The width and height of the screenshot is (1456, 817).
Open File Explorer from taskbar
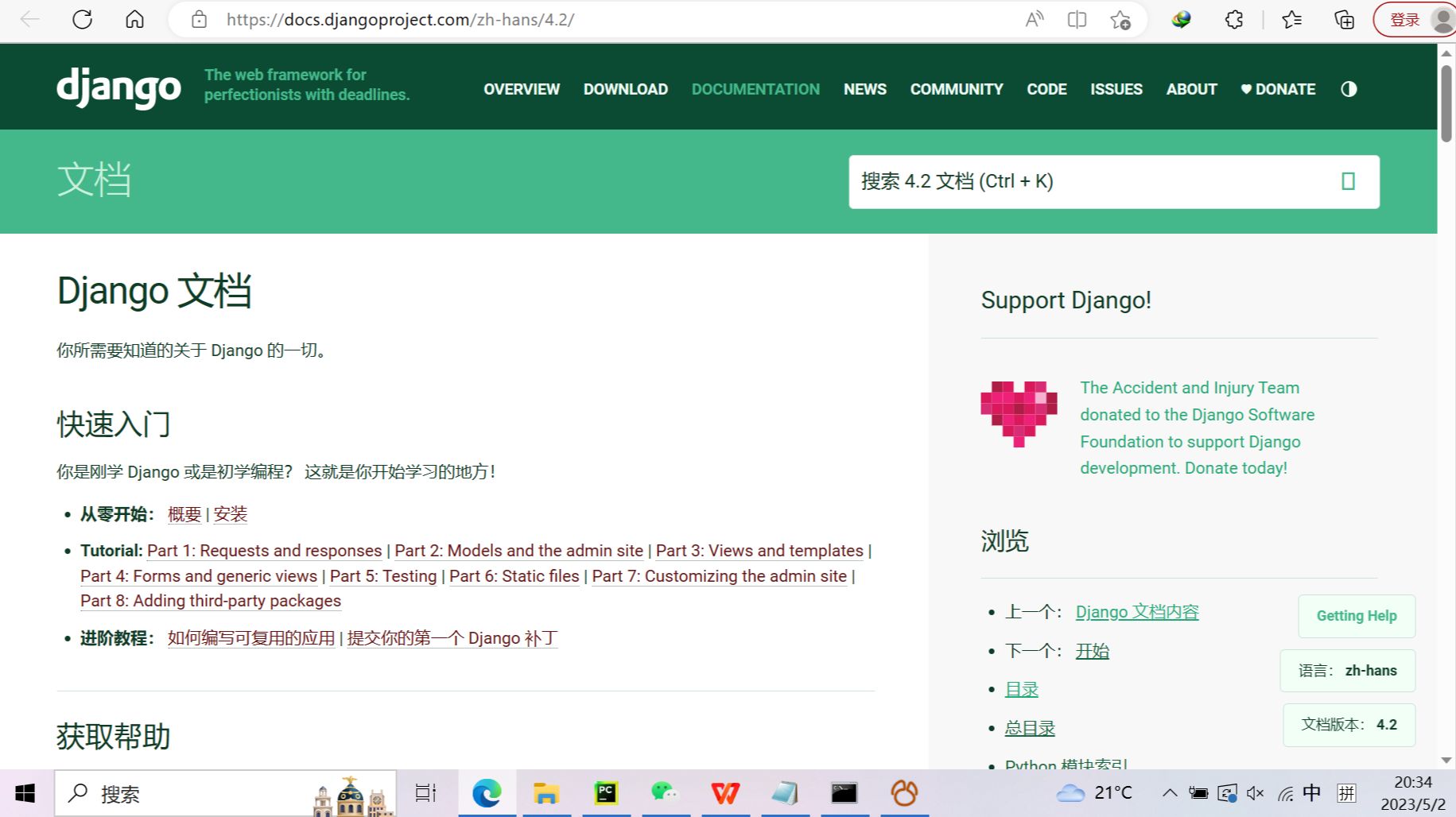click(x=546, y=793)
